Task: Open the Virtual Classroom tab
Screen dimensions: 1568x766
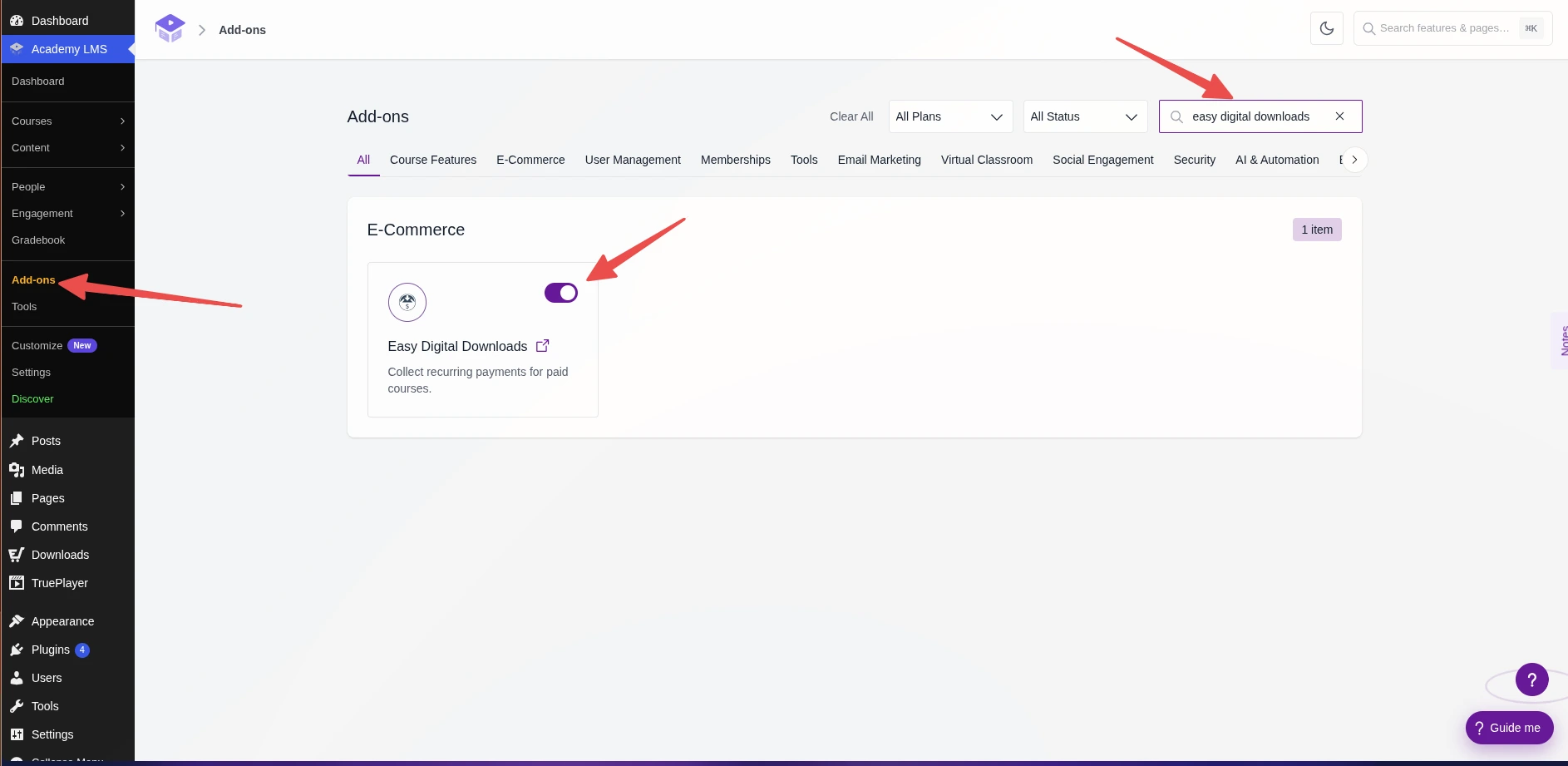Action: click(x=987, y=160)
